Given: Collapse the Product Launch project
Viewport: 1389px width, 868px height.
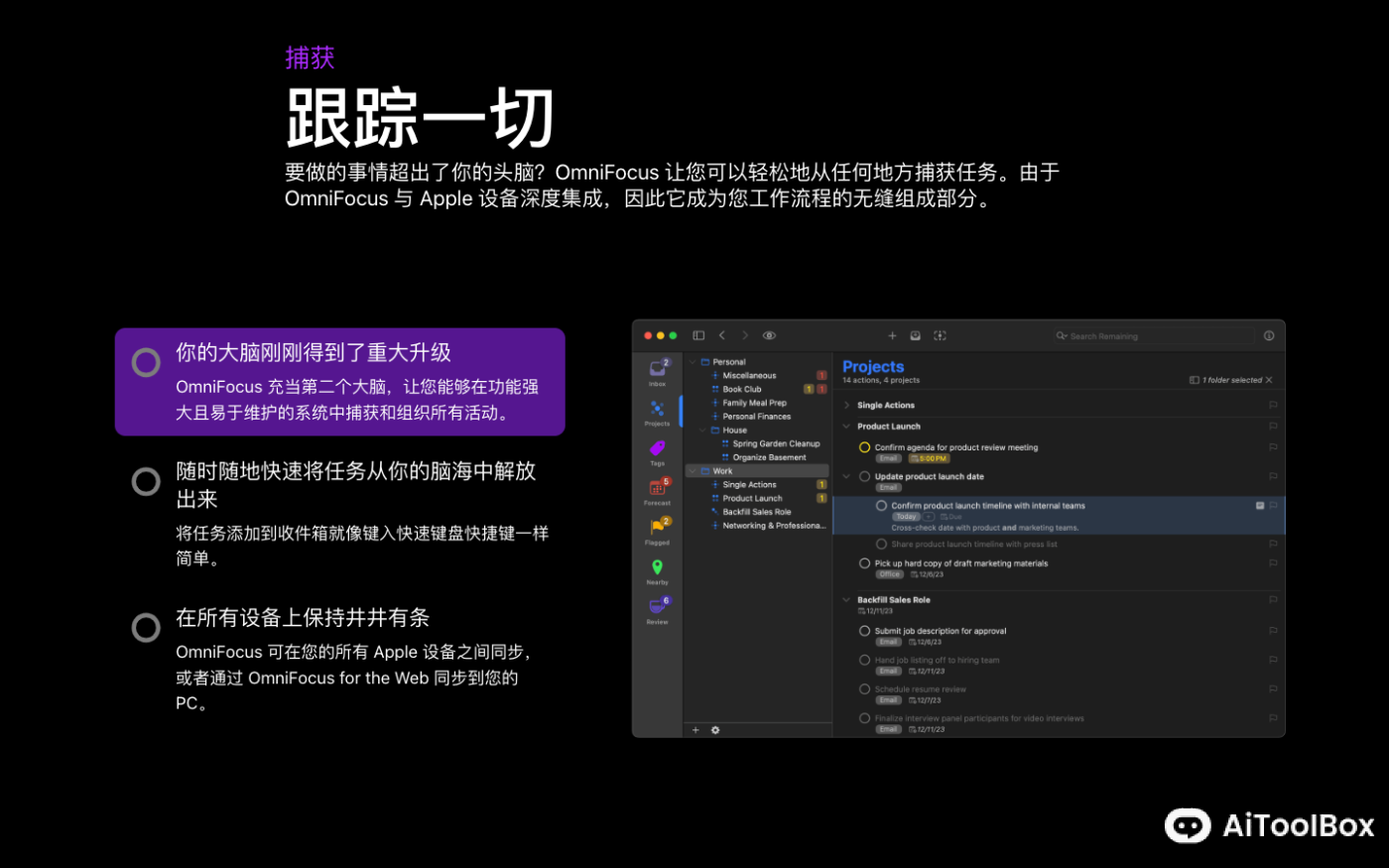Looking at the screenshot, I should click(844, 426).
